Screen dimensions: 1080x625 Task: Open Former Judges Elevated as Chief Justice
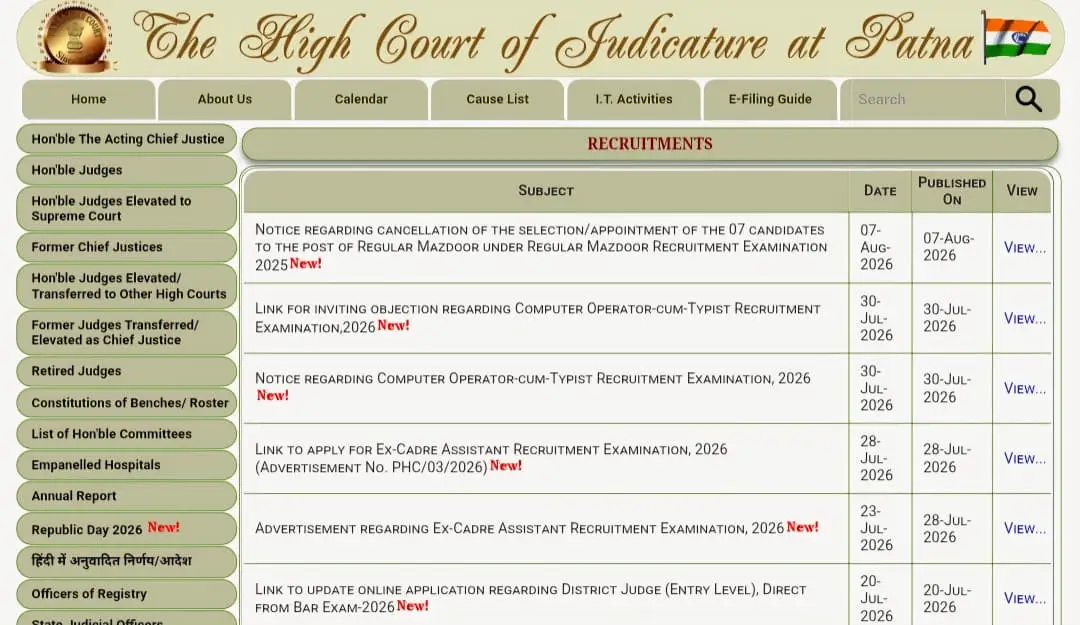pyautogui.click(x=127, y=332)
